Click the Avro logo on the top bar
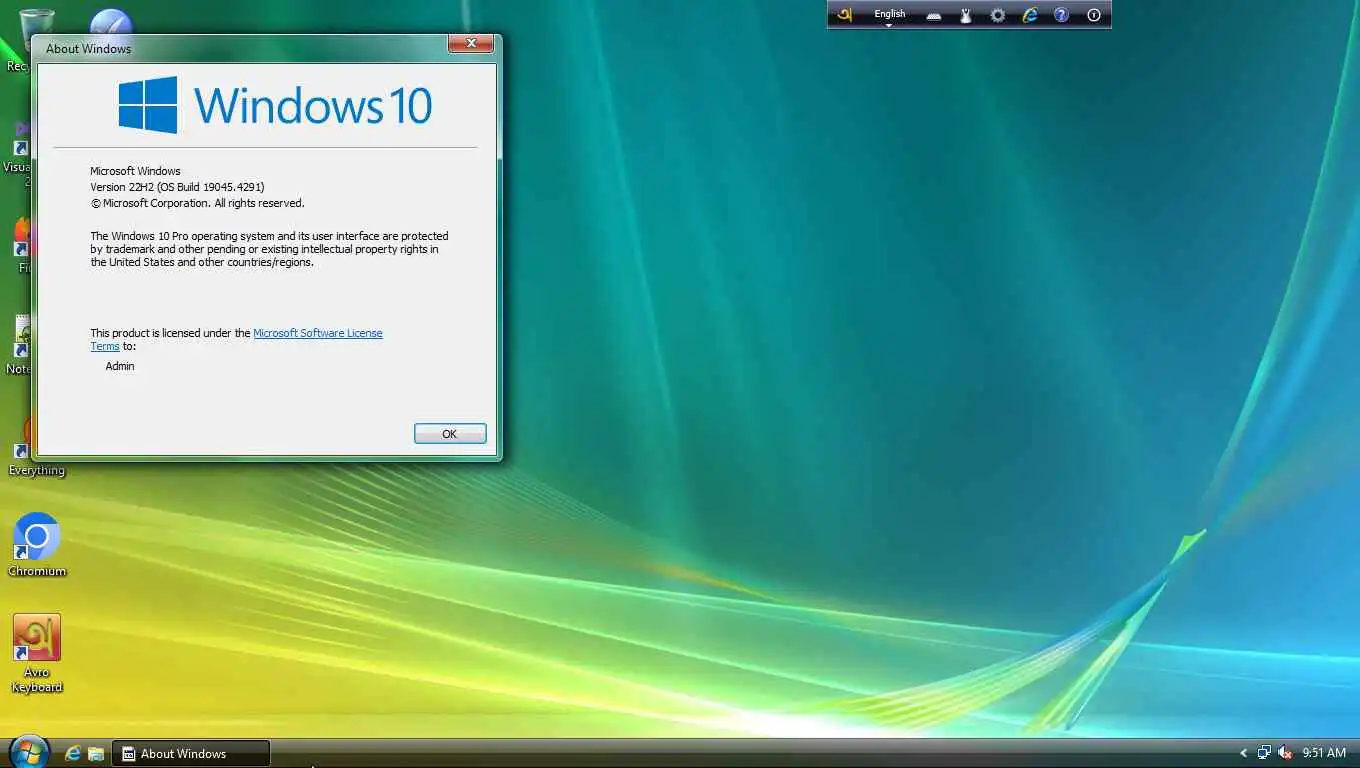Screen dimensions: 1360x768 click(845, 15)
